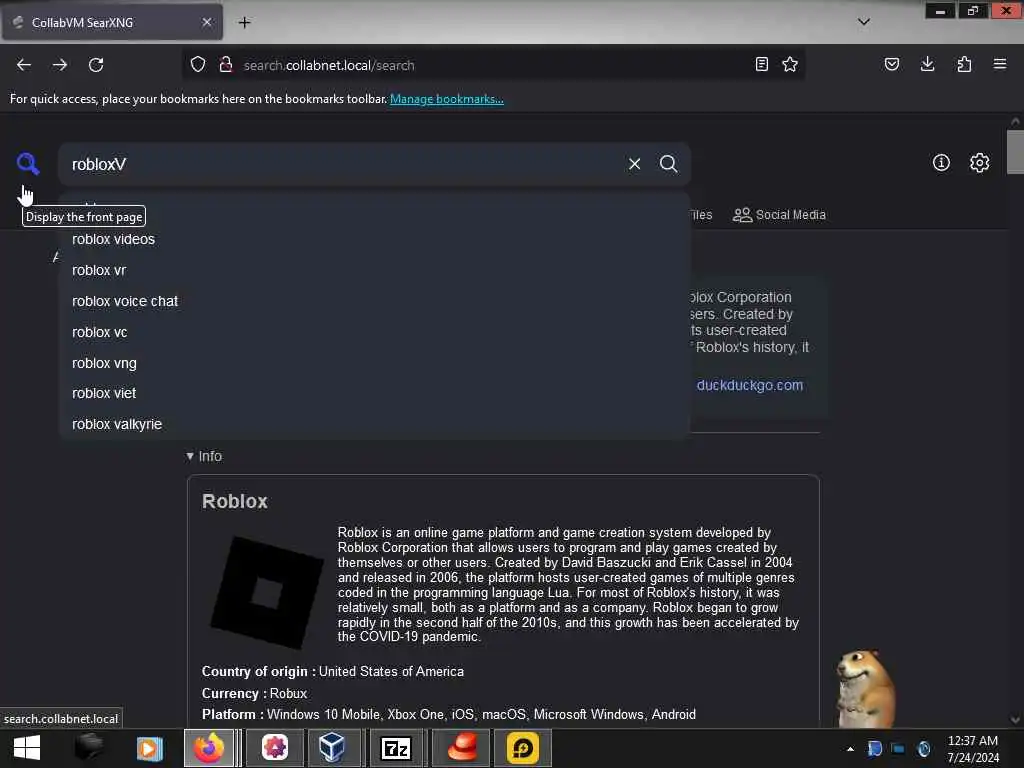Click the Roblox logo image

267,592
